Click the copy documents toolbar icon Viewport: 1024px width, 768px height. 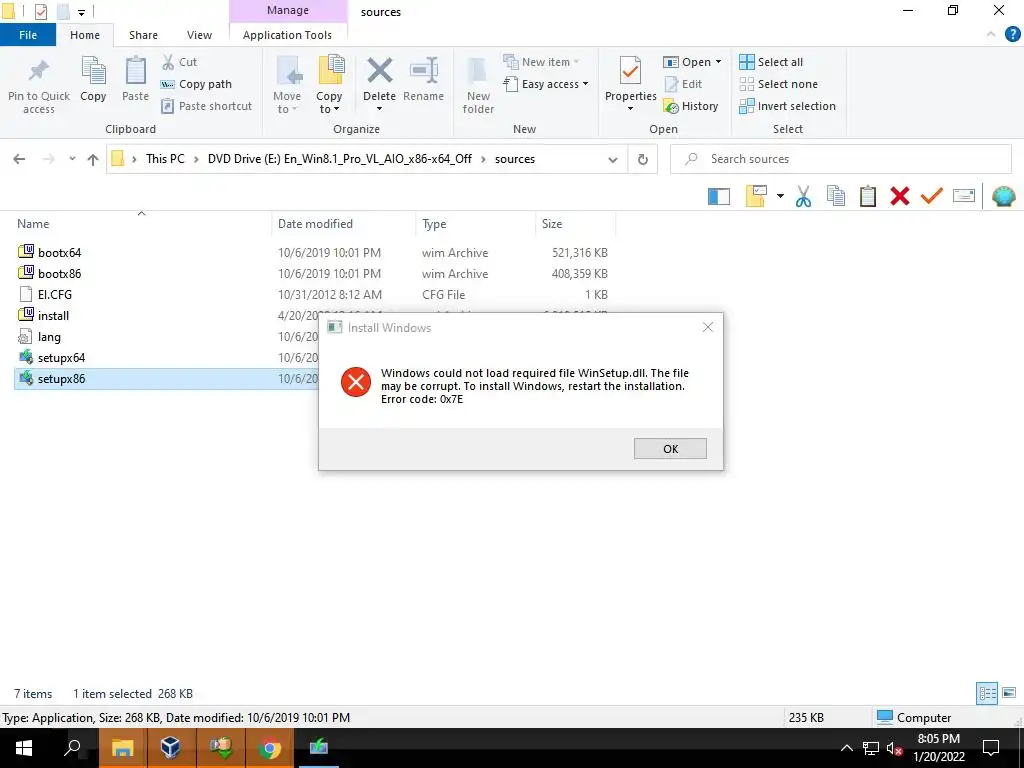[836, 196]
